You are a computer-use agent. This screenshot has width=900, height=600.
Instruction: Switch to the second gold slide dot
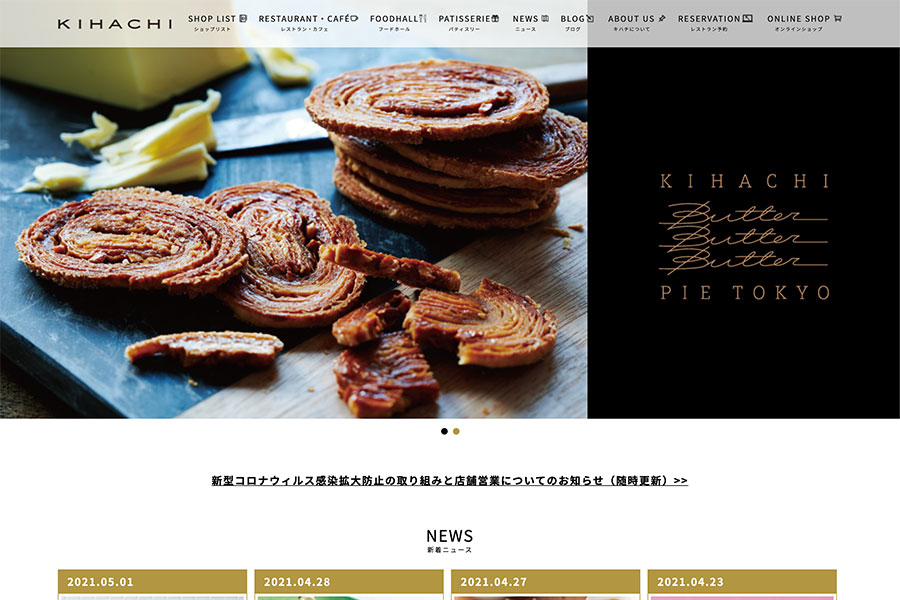(456, 431)
